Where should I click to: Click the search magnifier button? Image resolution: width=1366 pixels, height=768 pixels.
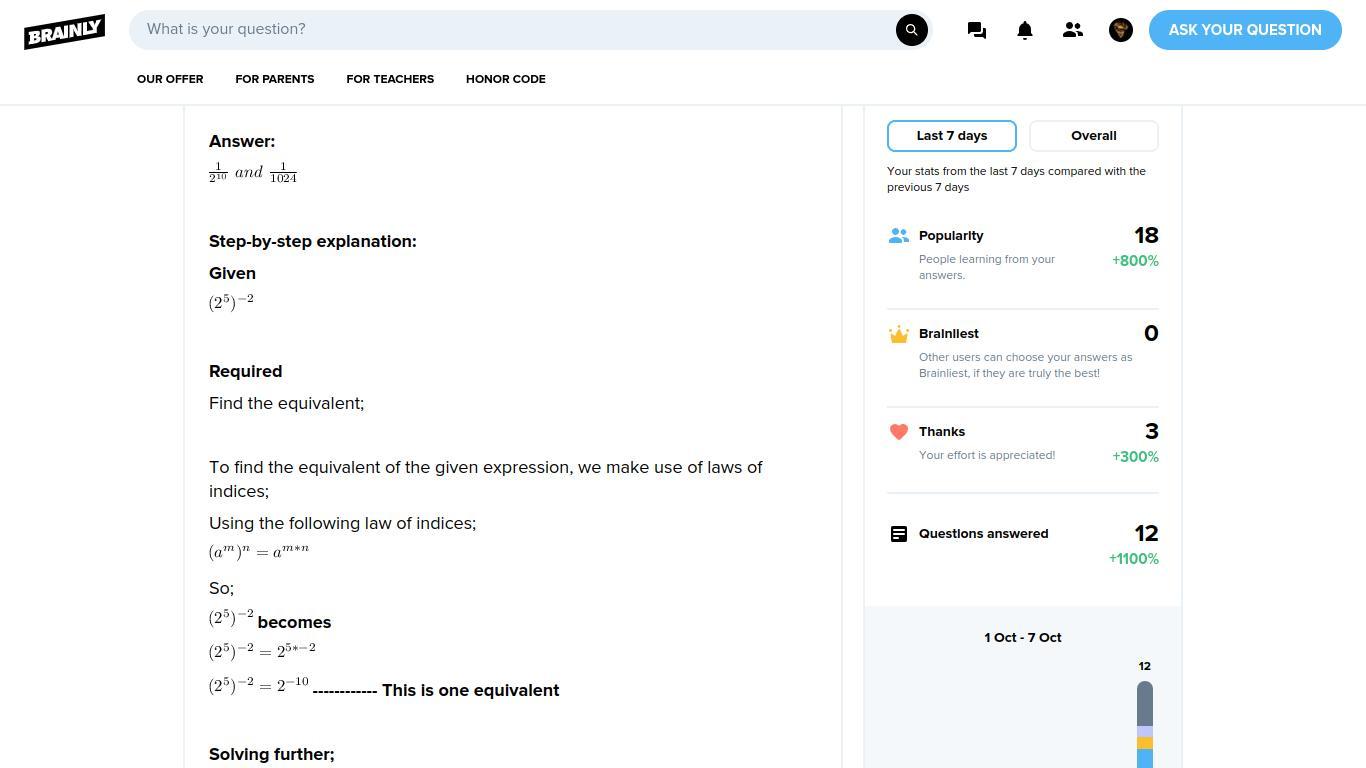(911, 30)
